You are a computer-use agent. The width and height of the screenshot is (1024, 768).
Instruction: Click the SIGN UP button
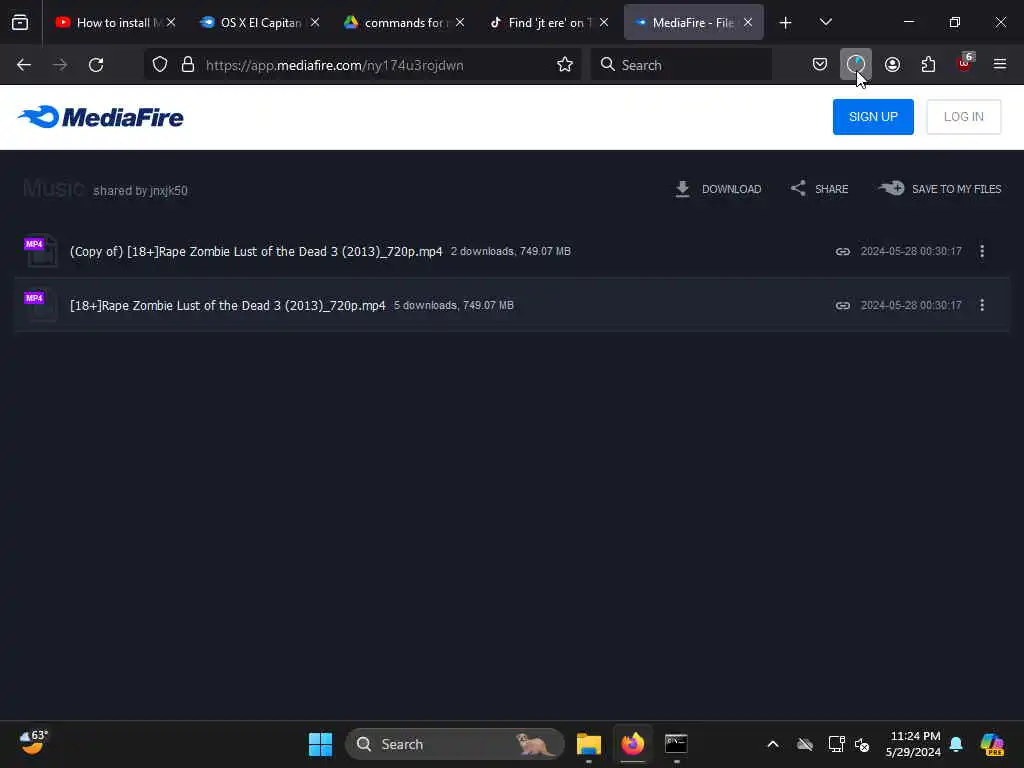(872, 117)
